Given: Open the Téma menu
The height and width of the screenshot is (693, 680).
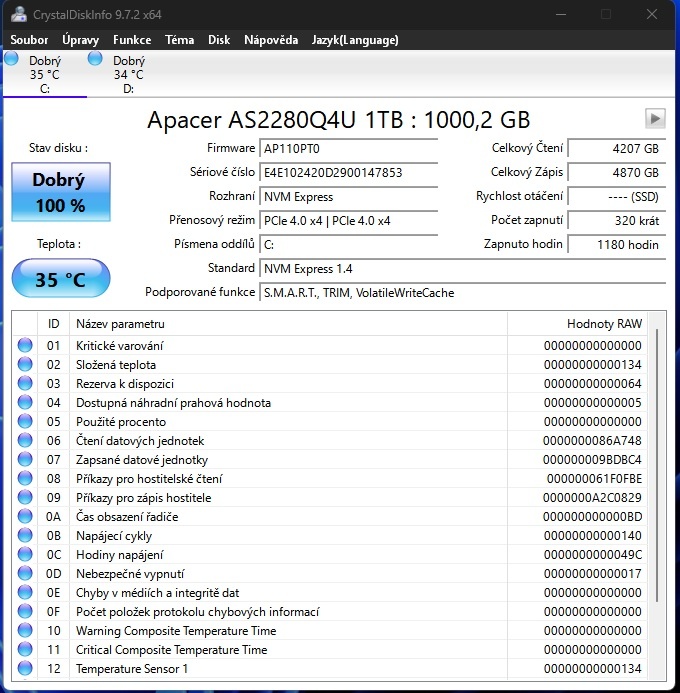Looking at the screenshot, I should [x=179, y=40].
